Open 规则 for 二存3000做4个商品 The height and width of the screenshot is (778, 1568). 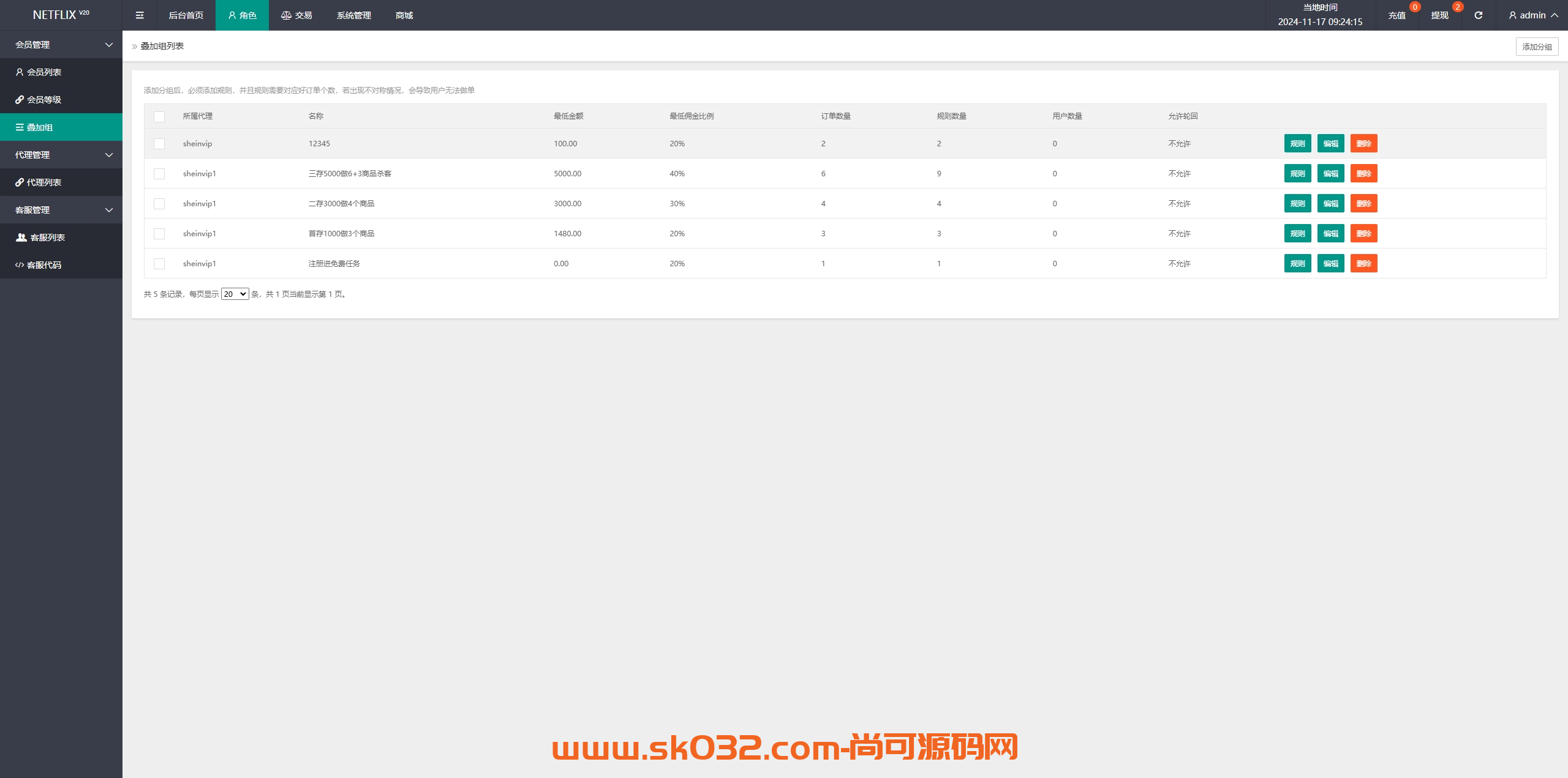point(1297,204)
